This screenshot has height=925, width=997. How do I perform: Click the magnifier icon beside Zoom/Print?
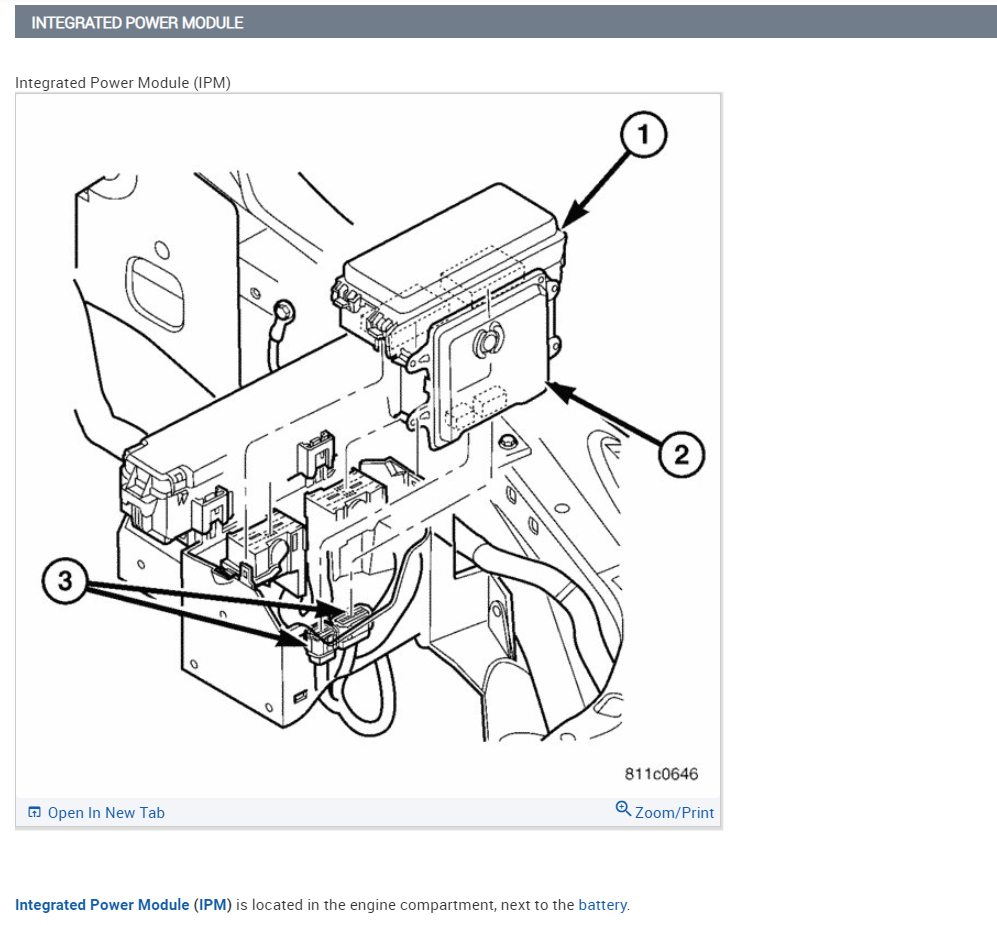[623, 809]
